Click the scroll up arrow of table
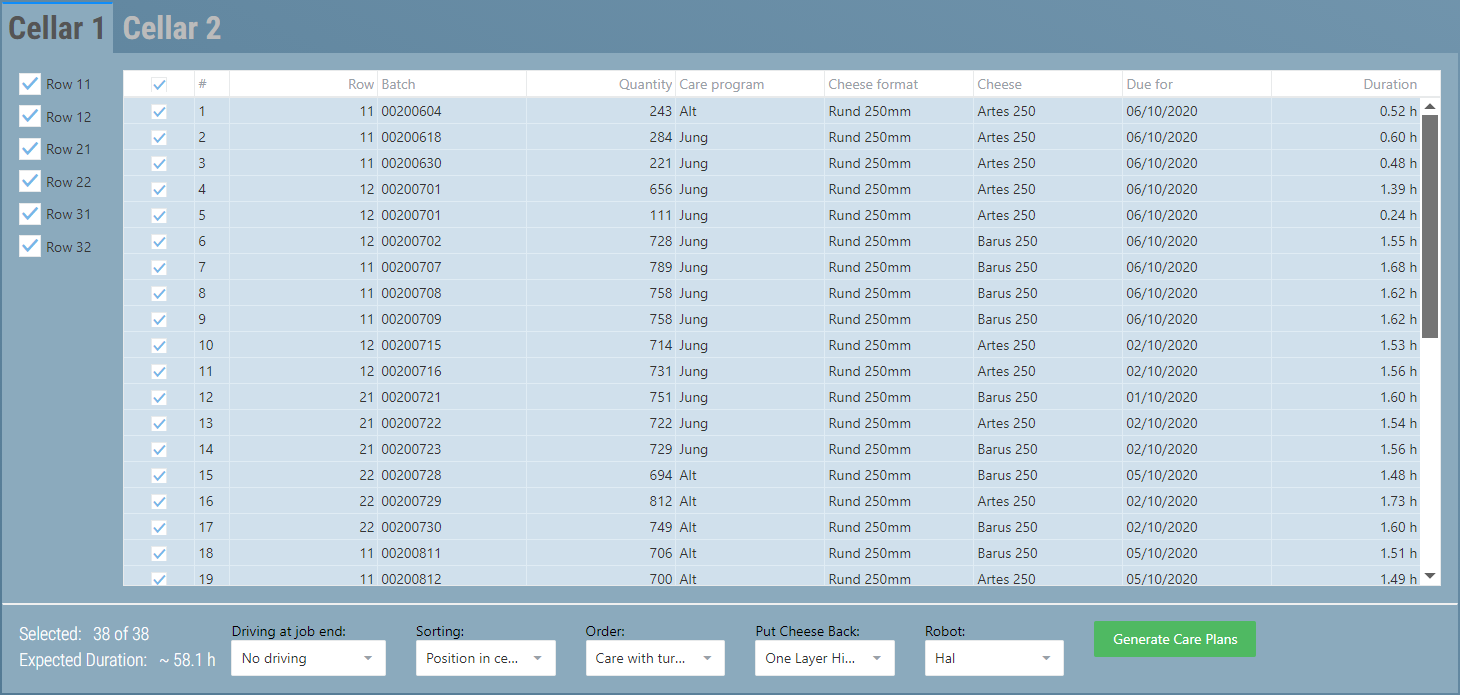1460x695 pixels. point(1430,107)
